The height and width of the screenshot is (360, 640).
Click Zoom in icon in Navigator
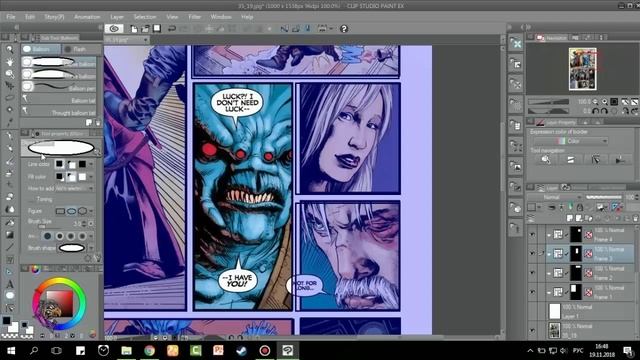[x=604, y=102]
